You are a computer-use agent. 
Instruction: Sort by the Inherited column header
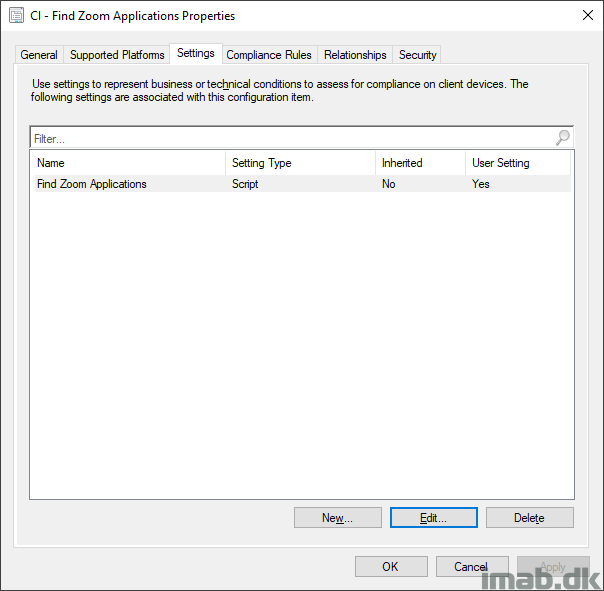(421, 163)
